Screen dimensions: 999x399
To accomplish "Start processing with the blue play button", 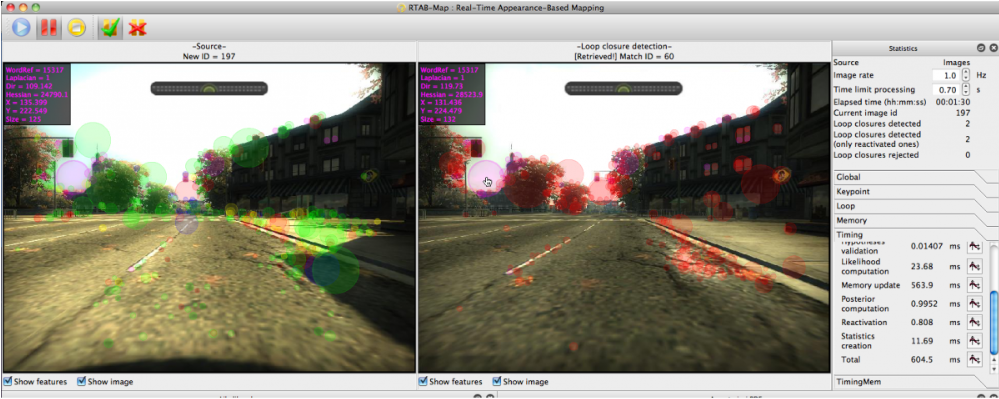I will (21, 28).
